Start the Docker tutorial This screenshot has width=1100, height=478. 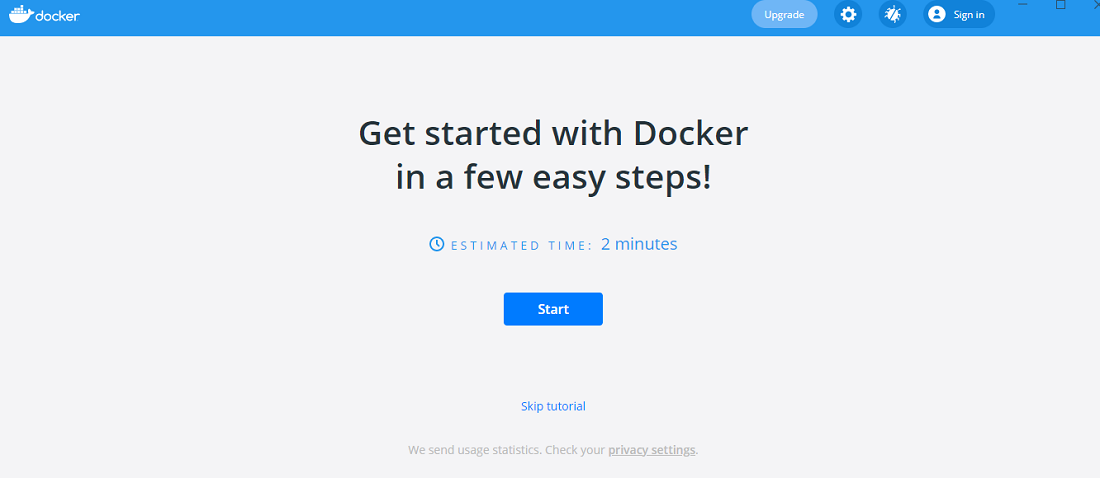(553, 309)
